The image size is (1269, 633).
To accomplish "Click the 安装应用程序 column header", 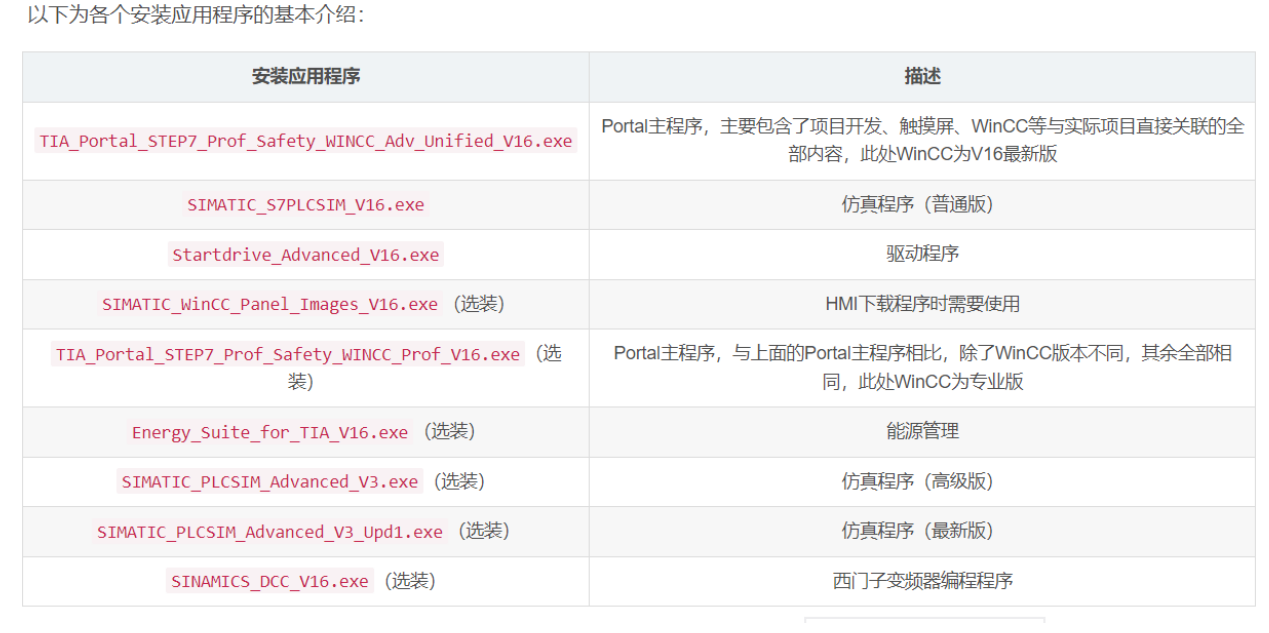I will click(x=306, y=77).
